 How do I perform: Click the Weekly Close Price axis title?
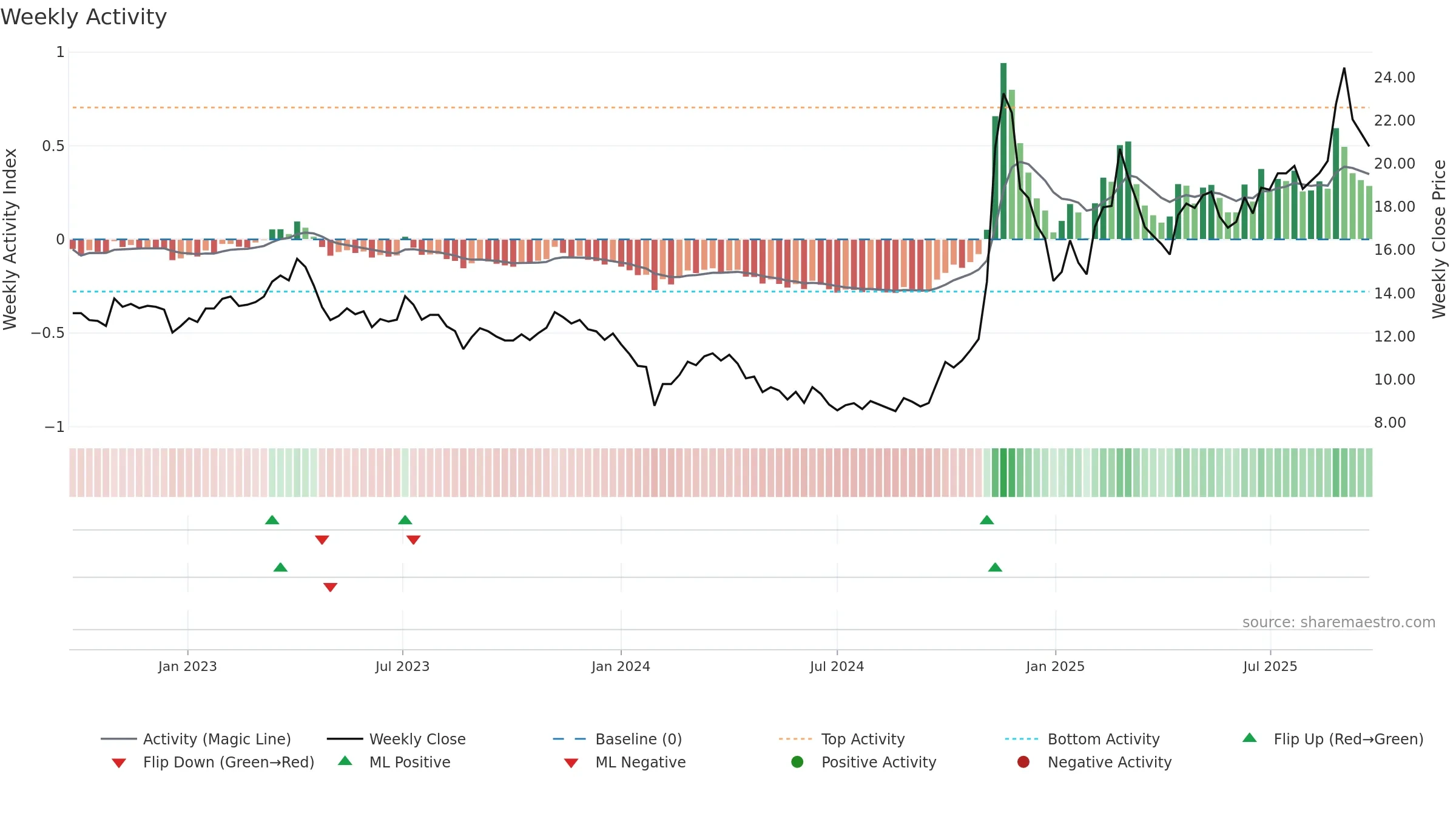click(x=1439, y=239)
